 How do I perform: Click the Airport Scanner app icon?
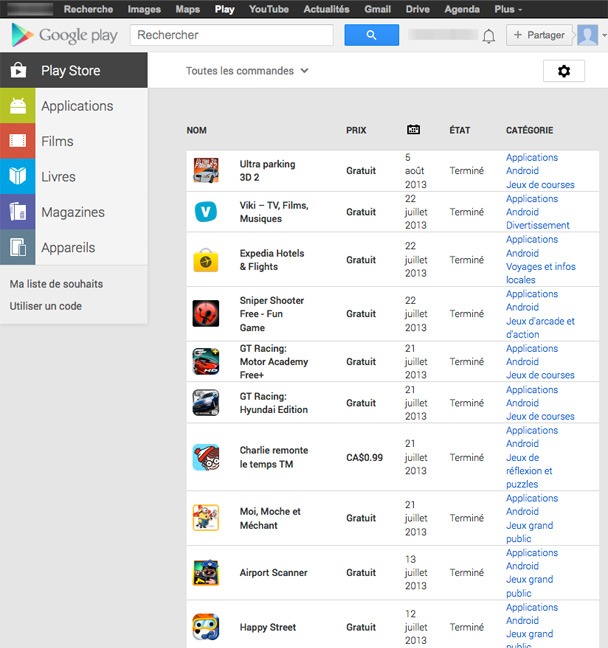point(206,573)
